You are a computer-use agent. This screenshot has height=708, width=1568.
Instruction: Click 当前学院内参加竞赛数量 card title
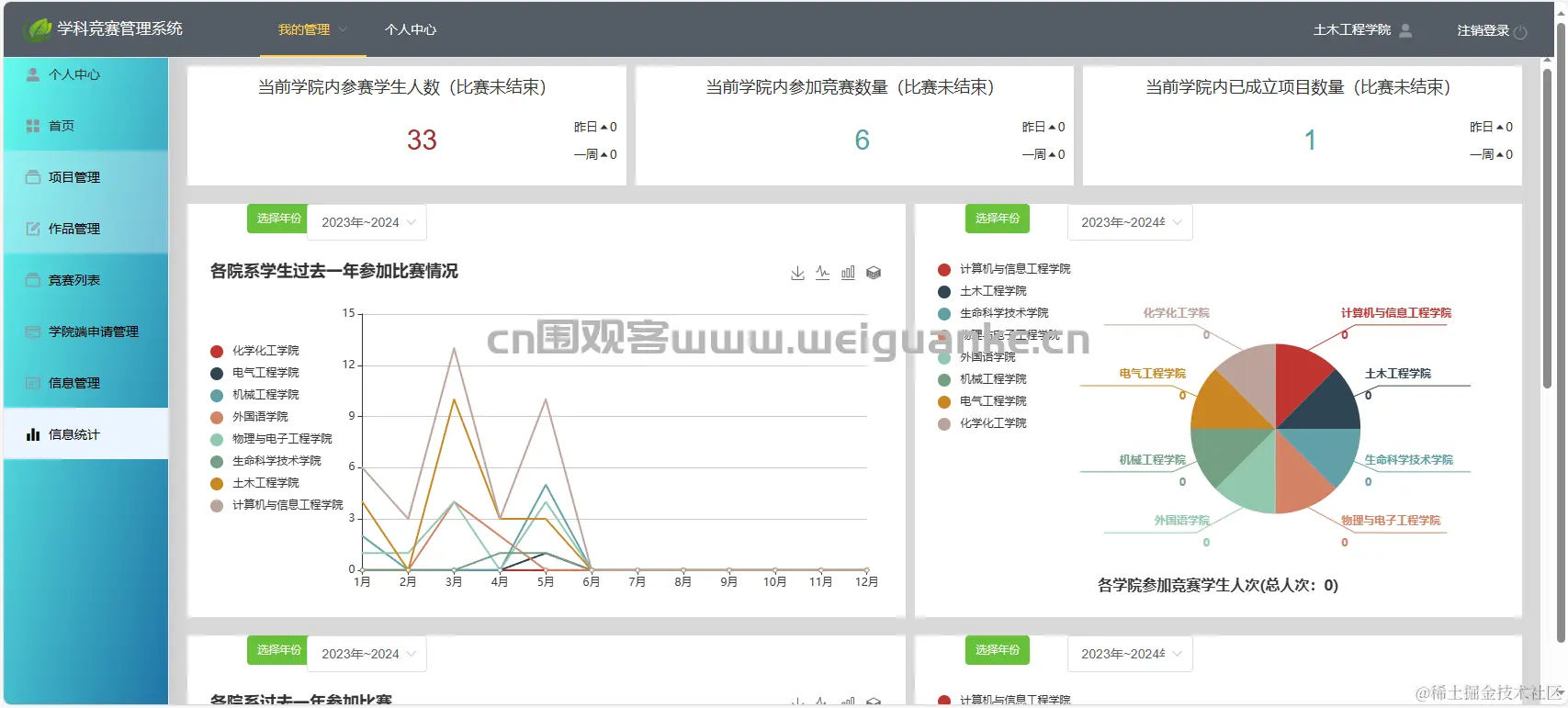pyautogui.click(x=851, y=87)
